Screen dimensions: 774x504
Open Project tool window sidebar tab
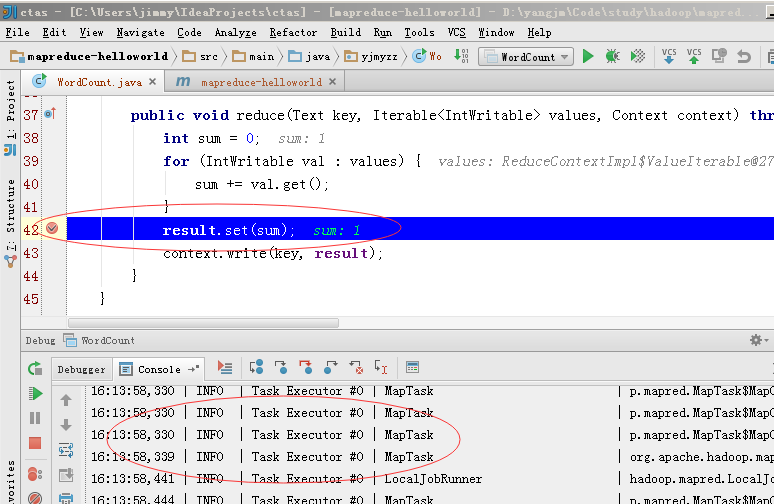(x=10, y=118)
